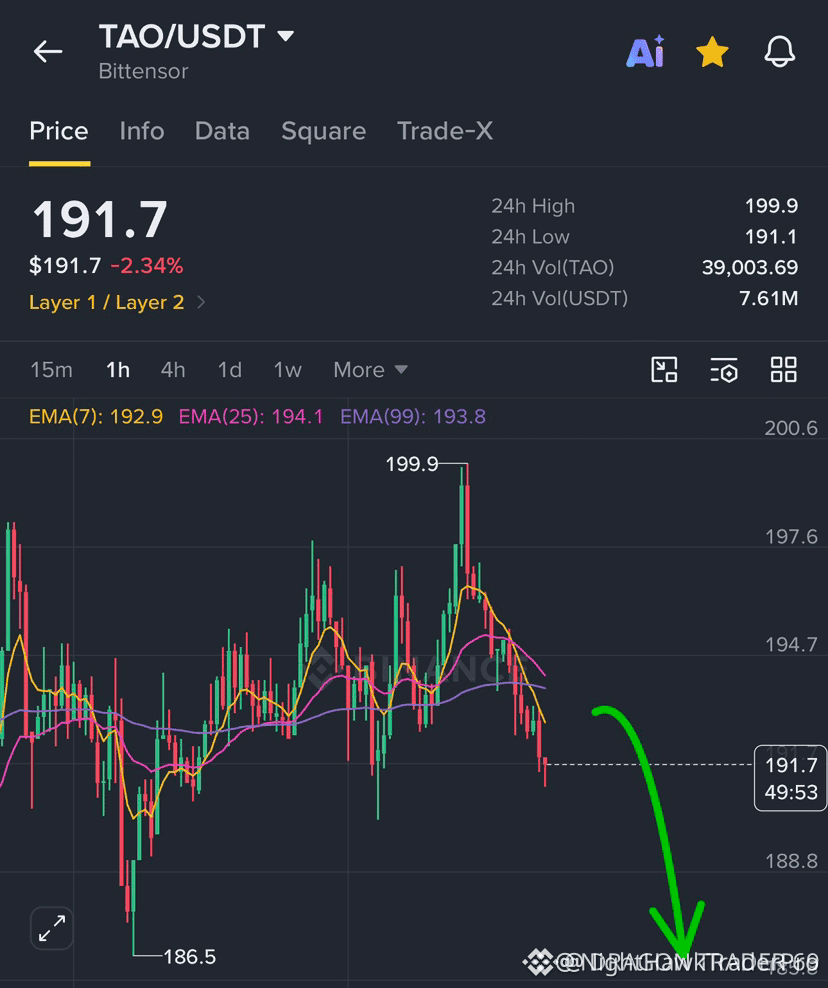Image resolution: width=828 pixels, height=988 pixels.
Task: Switch to the Price tab
Action: coord(59,131)
